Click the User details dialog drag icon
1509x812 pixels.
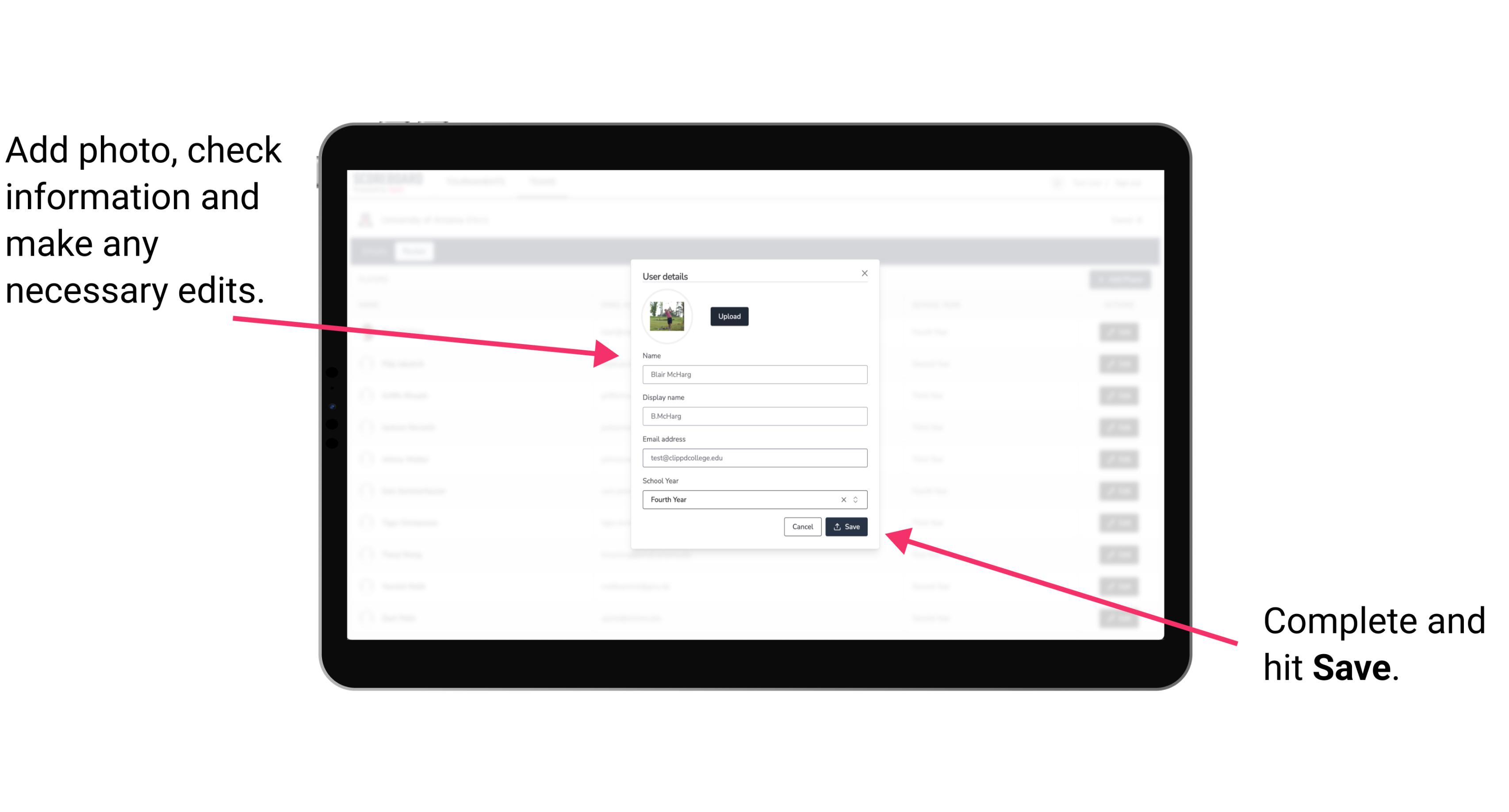tap(755, 275)
